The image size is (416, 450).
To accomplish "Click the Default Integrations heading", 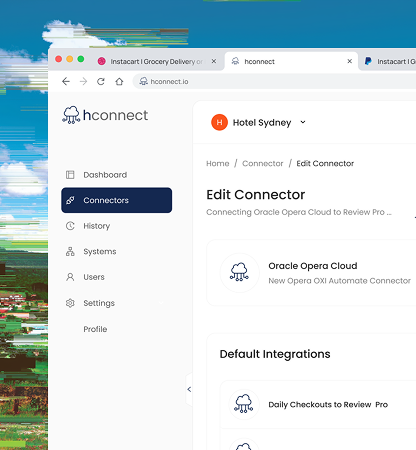I will click(275, 354).
